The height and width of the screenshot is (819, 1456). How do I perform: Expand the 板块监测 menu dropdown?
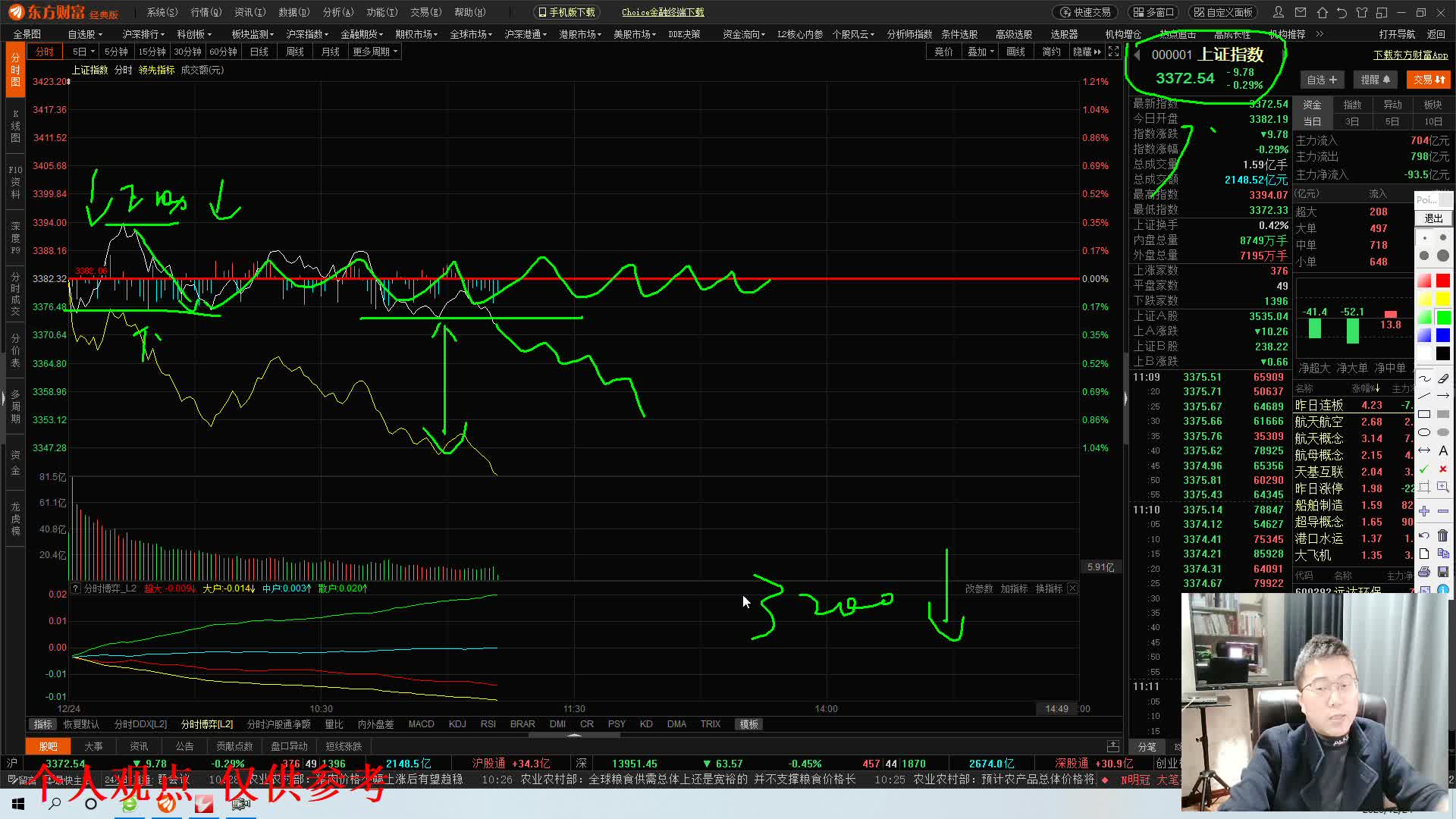[x=252, y=34]
